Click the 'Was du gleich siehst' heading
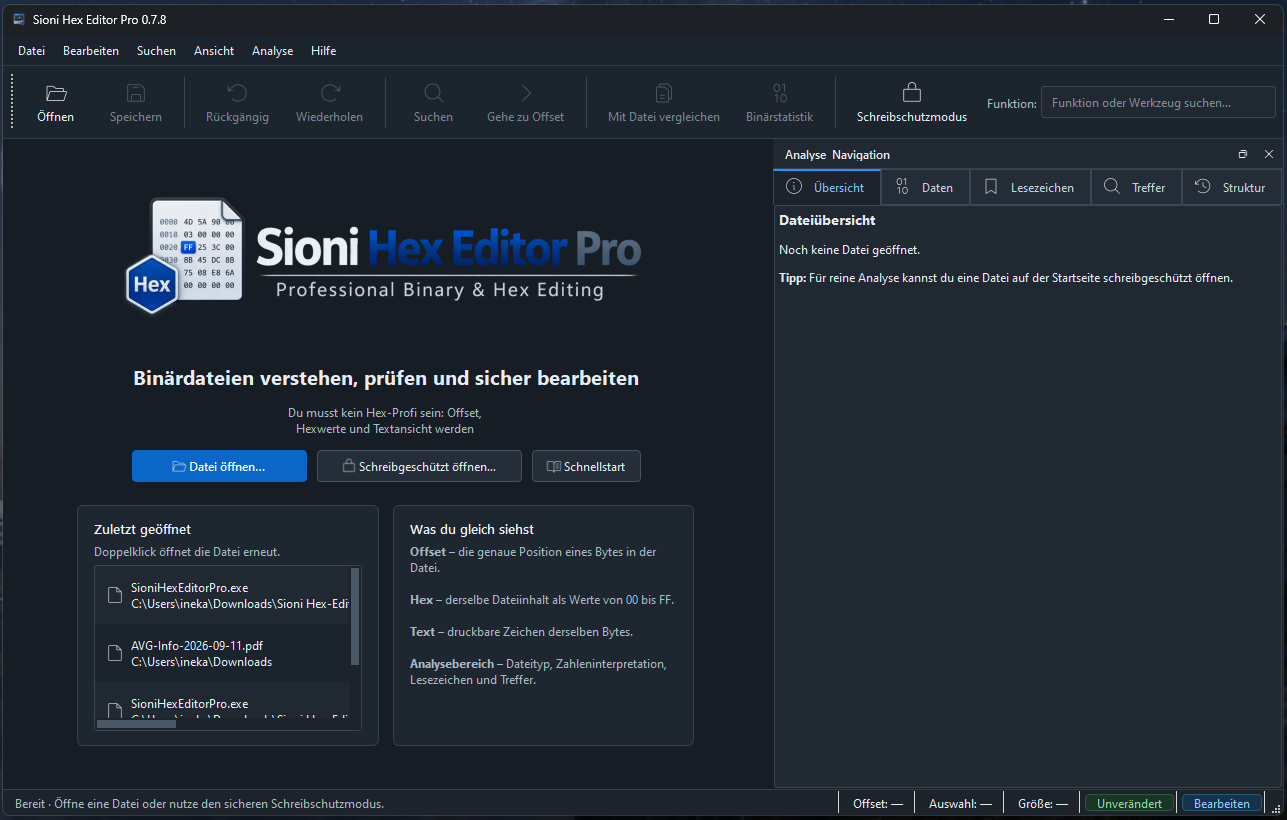Image resolution: width=1287 pixels, height=820 pixels. point(472,529)
